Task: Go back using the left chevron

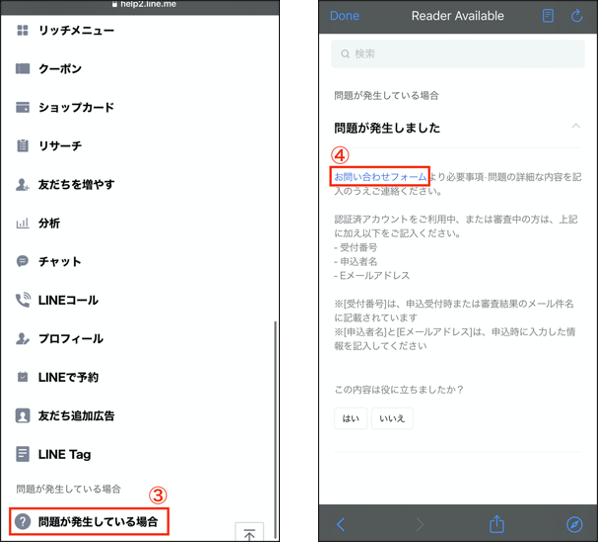Action: (x=341, y=524)
